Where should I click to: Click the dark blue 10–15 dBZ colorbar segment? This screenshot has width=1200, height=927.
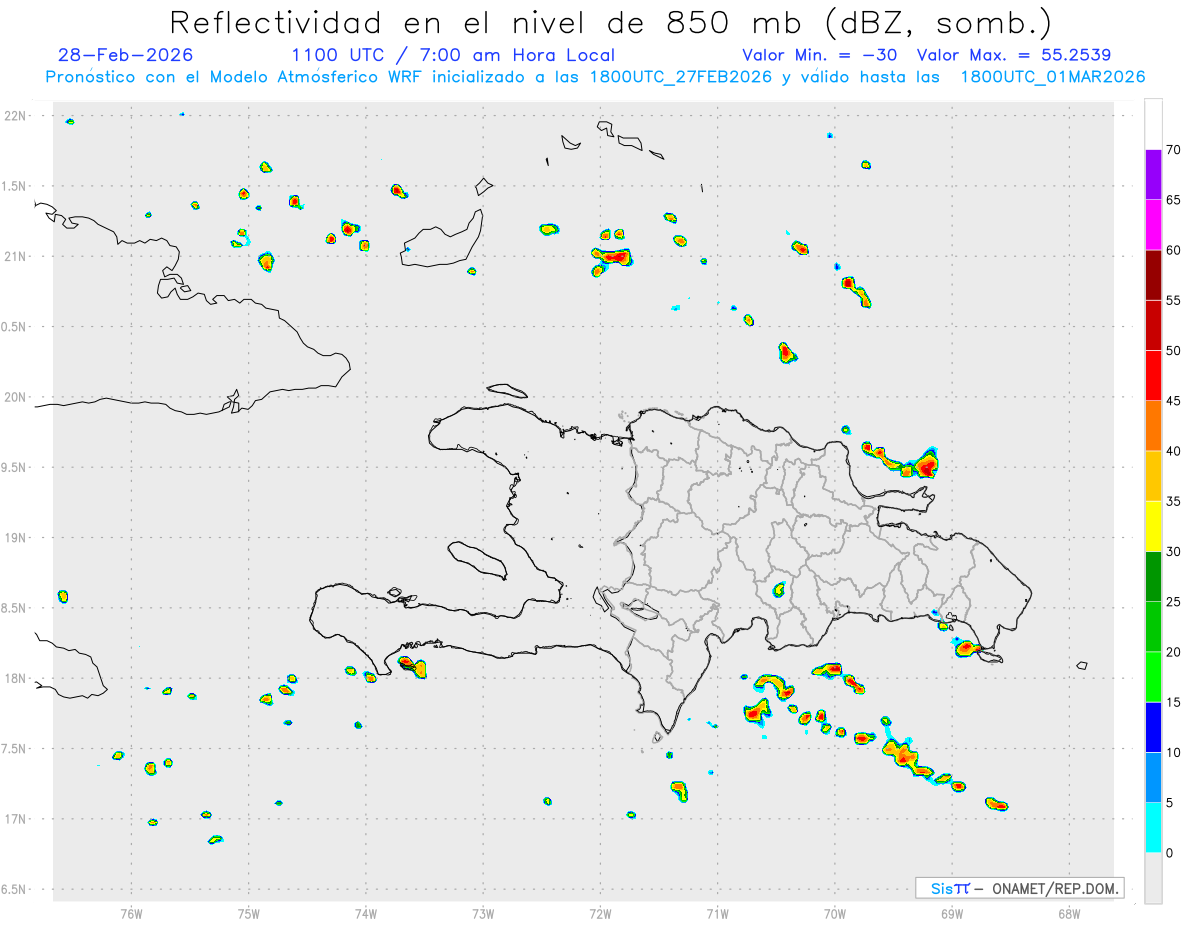(1153, 727)
